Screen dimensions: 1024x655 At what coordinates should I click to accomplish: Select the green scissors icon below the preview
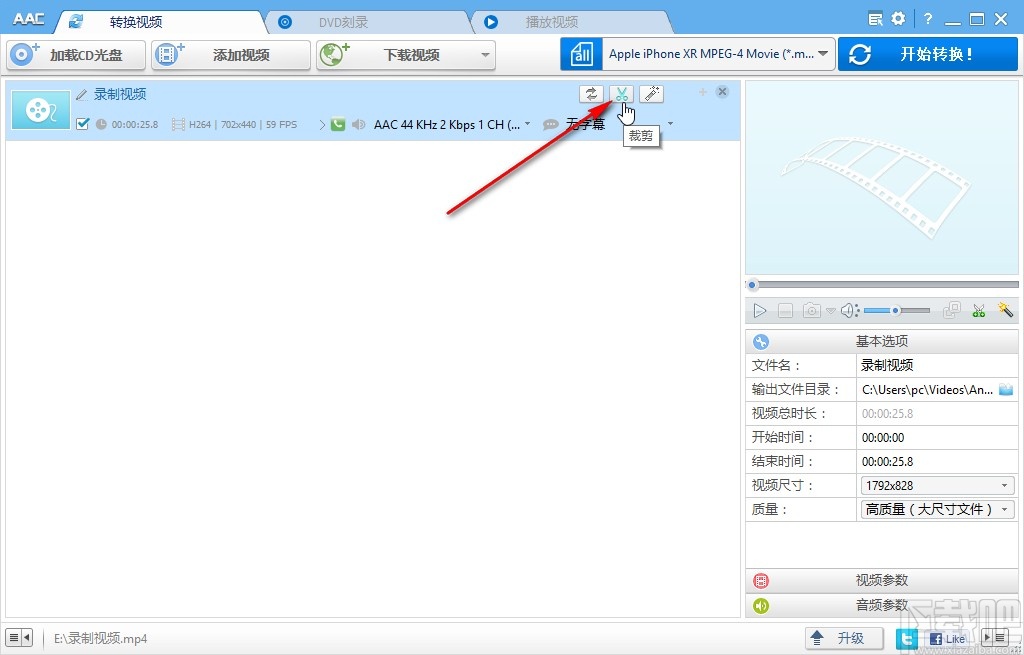[x=978, y=310]
